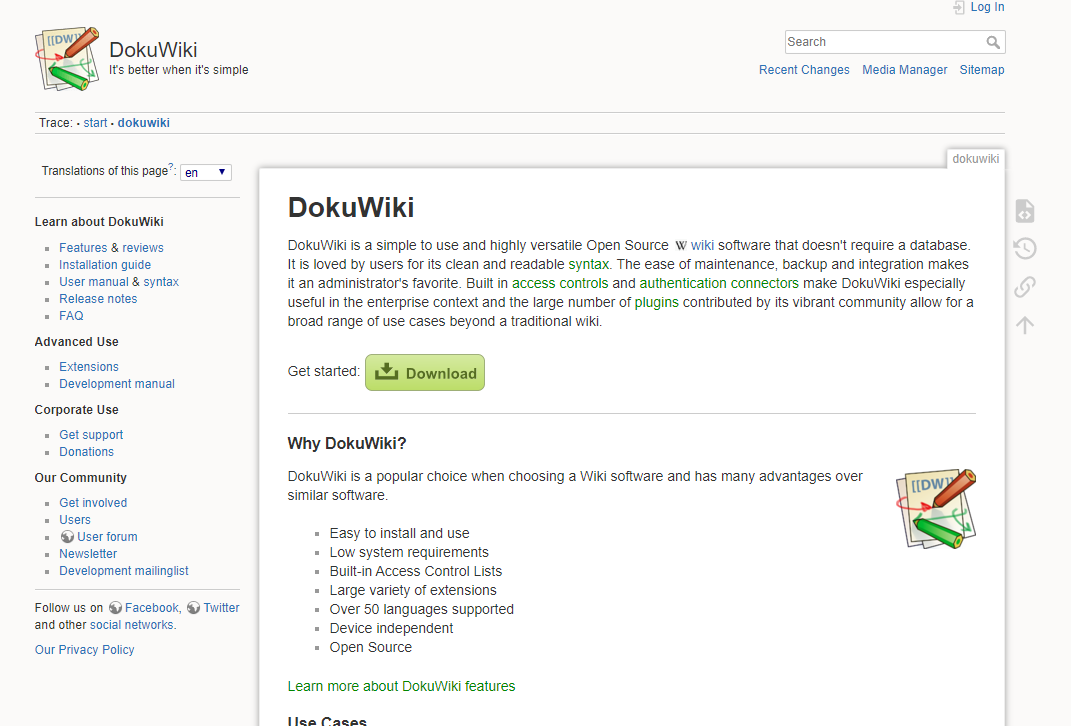The height and width of the screenshot is (726, 1071).
Task: Click the Wikipedia W icon before wiki
Action: [681, 246]
